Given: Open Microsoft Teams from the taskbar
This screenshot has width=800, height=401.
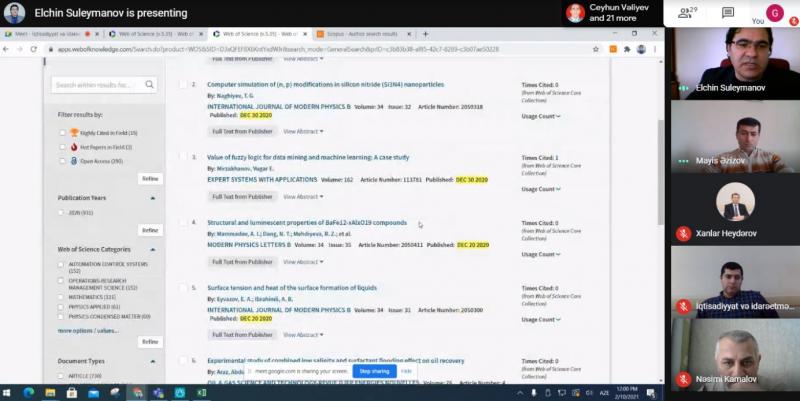Looking at the screenshot, I should click(158, 393).
